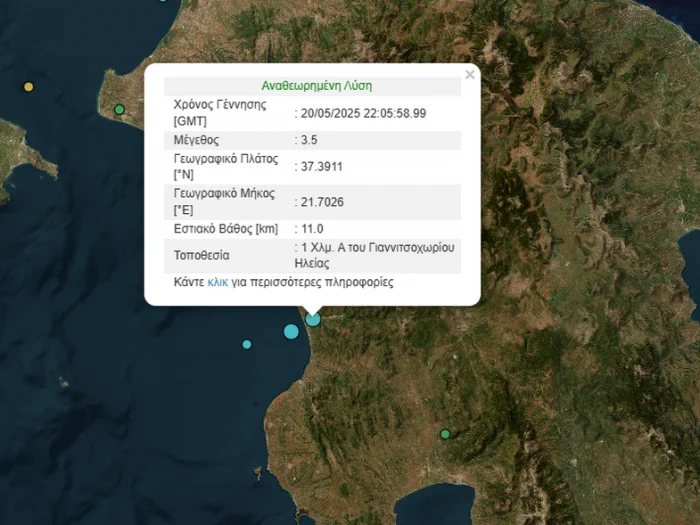Select the green marker in the southeast inland
The image size is (700, 525).
coord(445,434)
